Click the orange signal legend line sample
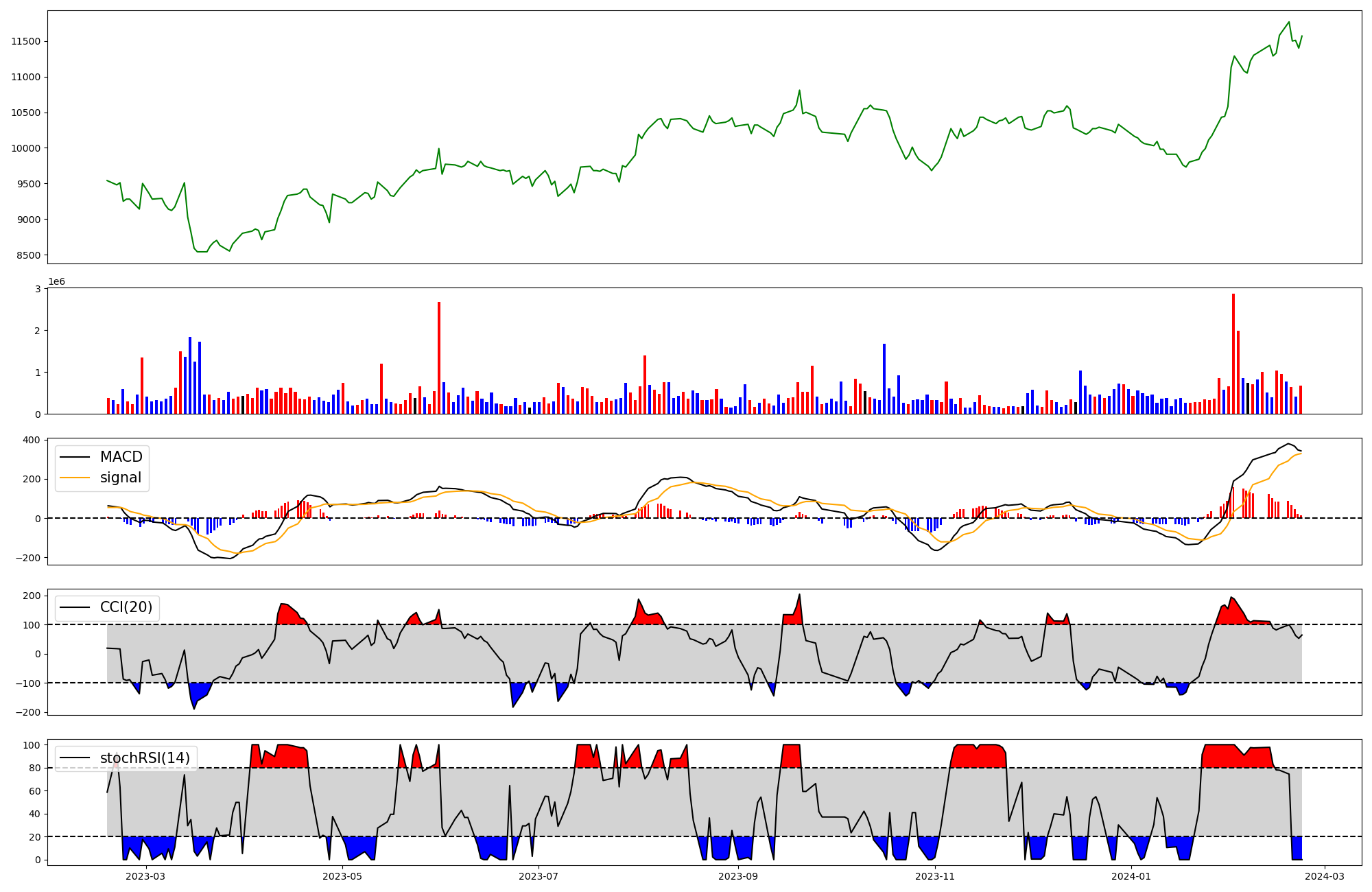Image resolution: width=1372 pixels, height=892 pixels. [x=74, y=478]
